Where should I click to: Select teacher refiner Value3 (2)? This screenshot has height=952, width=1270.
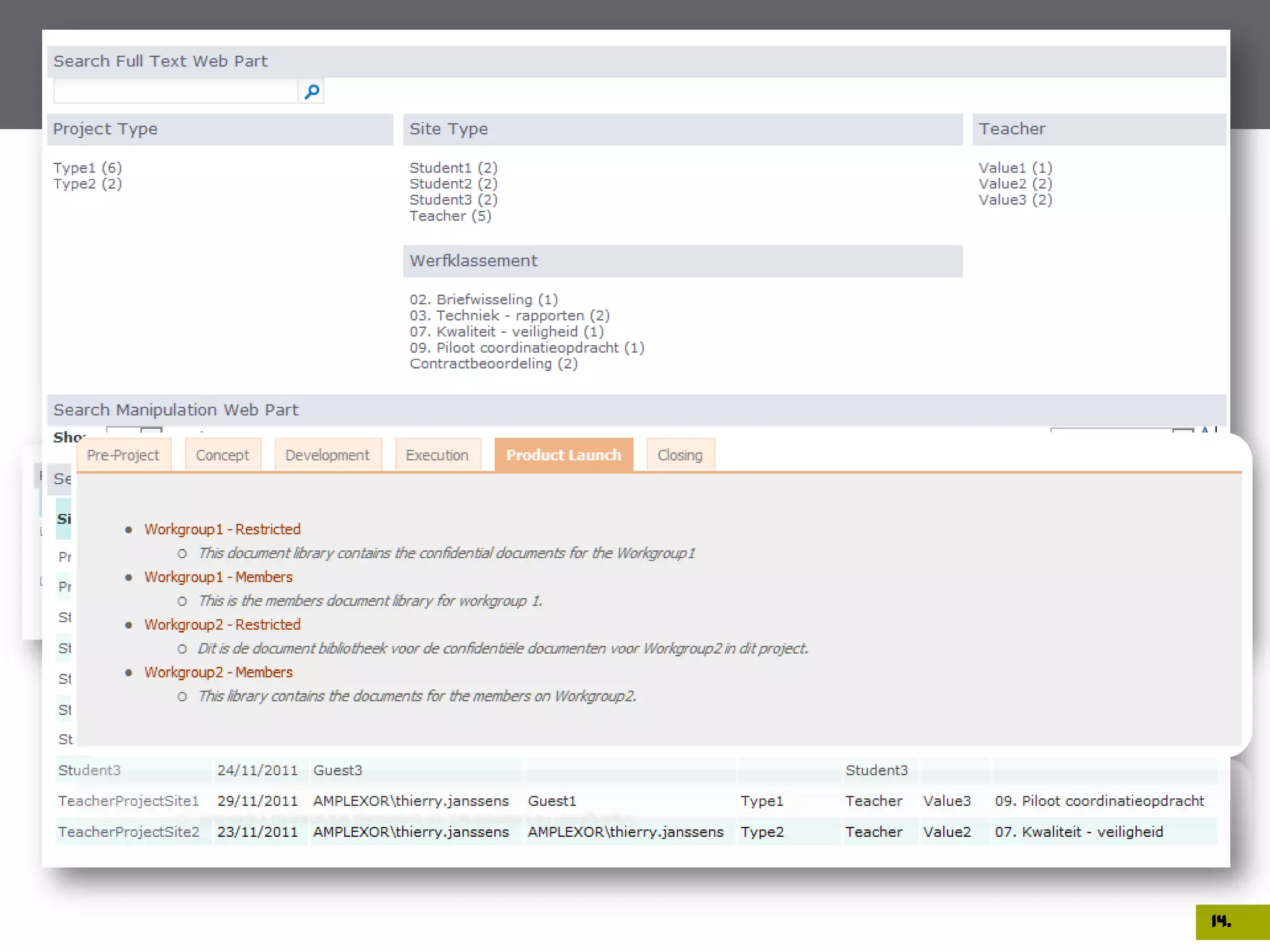tap(1015, 200)
